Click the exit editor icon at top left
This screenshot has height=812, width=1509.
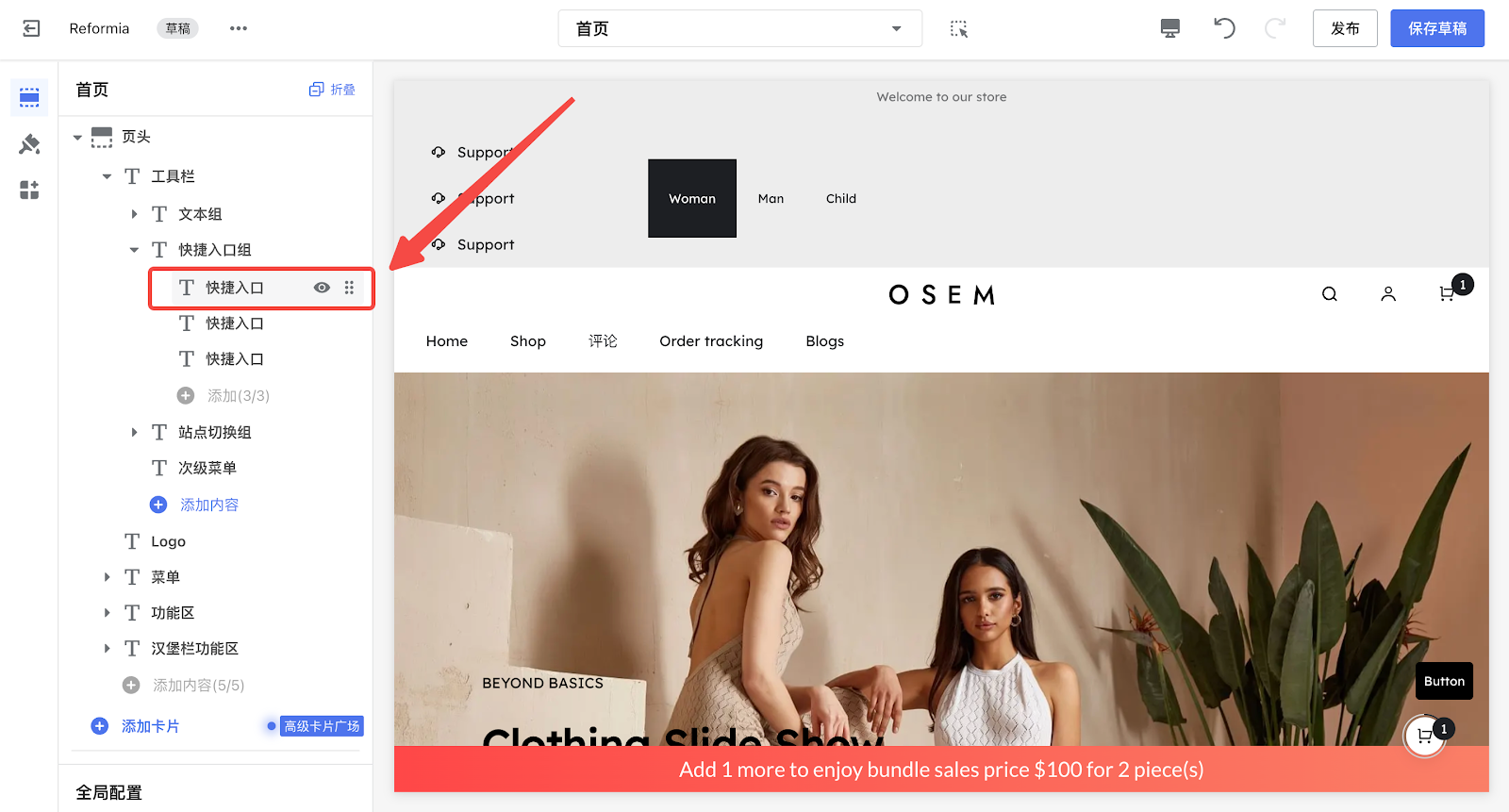(x=31, y=28)
